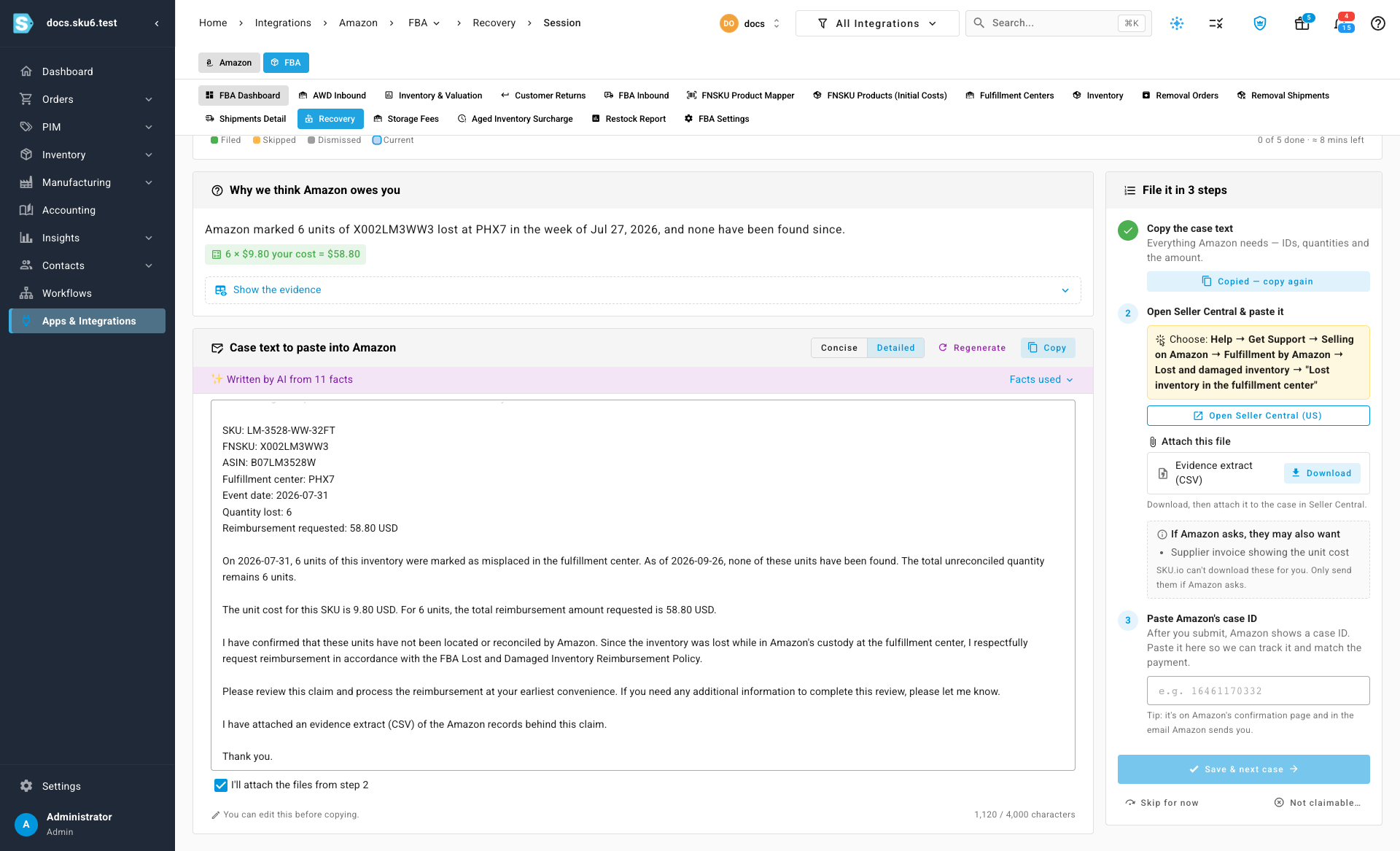This screenshot has height=851, width=1400.
Task: Open the Storage Fees tab
Action: 406,119
